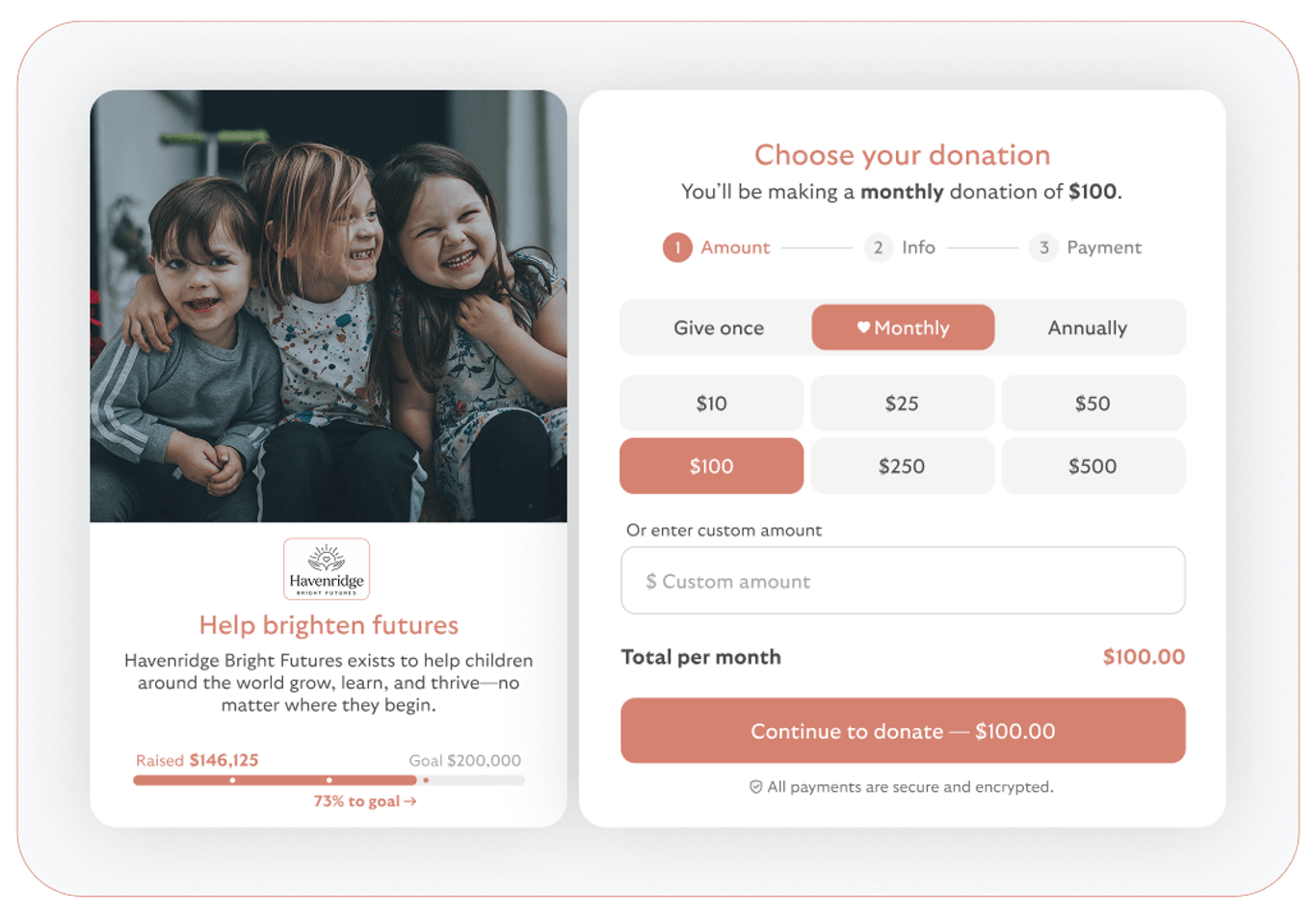1316x917 pixels.
Task: Click the shield icon beside secure payments
Action: (756, 787)
